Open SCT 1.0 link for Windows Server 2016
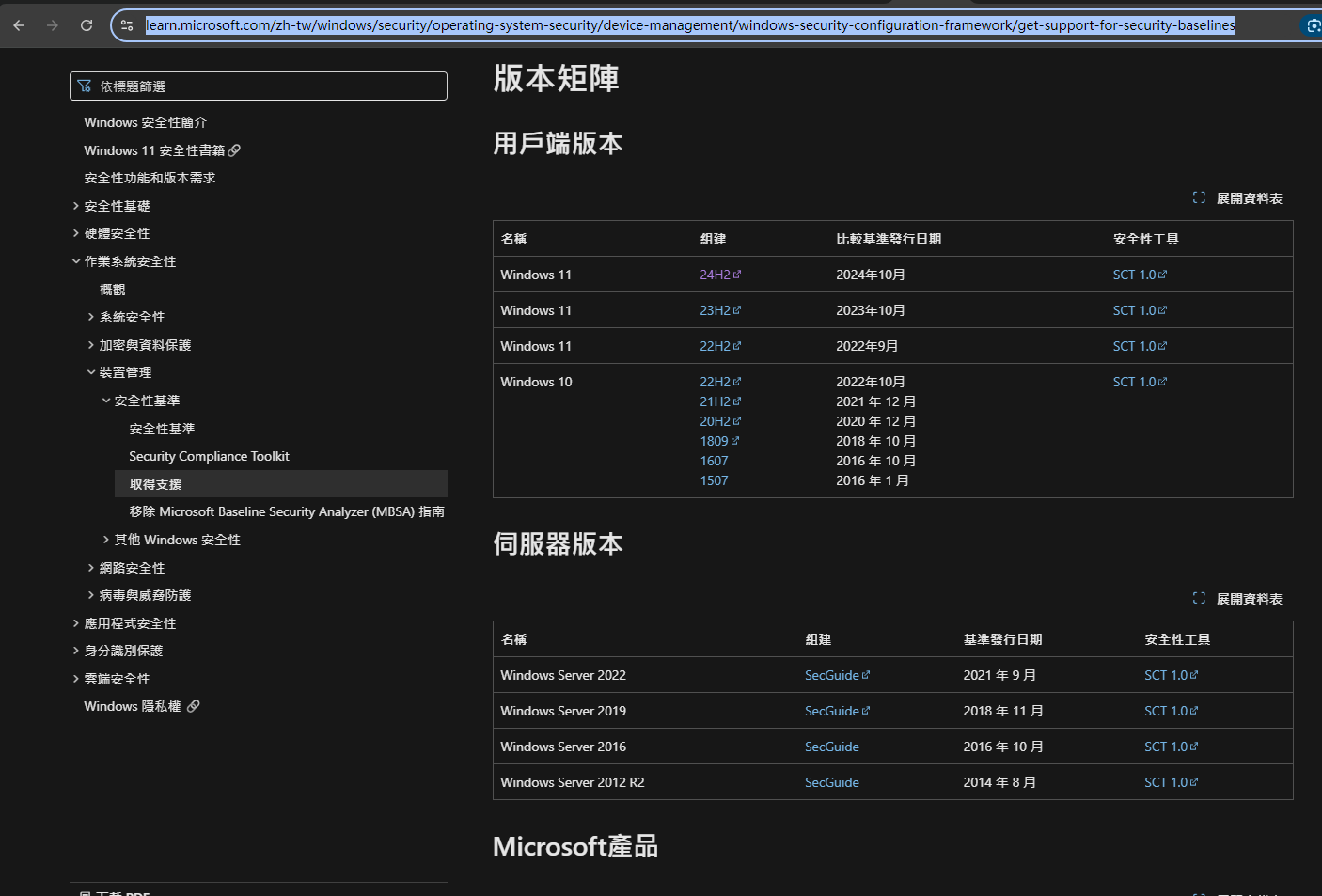The image size is (1322, 896). [1172, 747]
